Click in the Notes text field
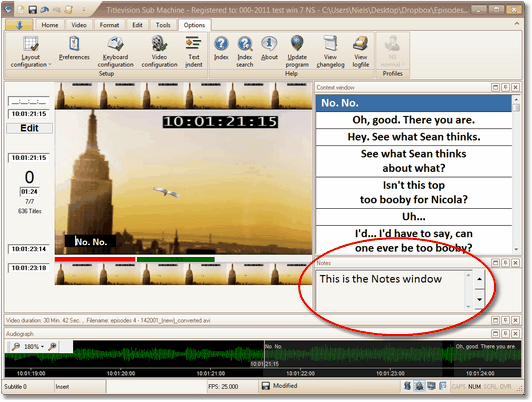The image size is (532, 402). click(x=390, y=290)
